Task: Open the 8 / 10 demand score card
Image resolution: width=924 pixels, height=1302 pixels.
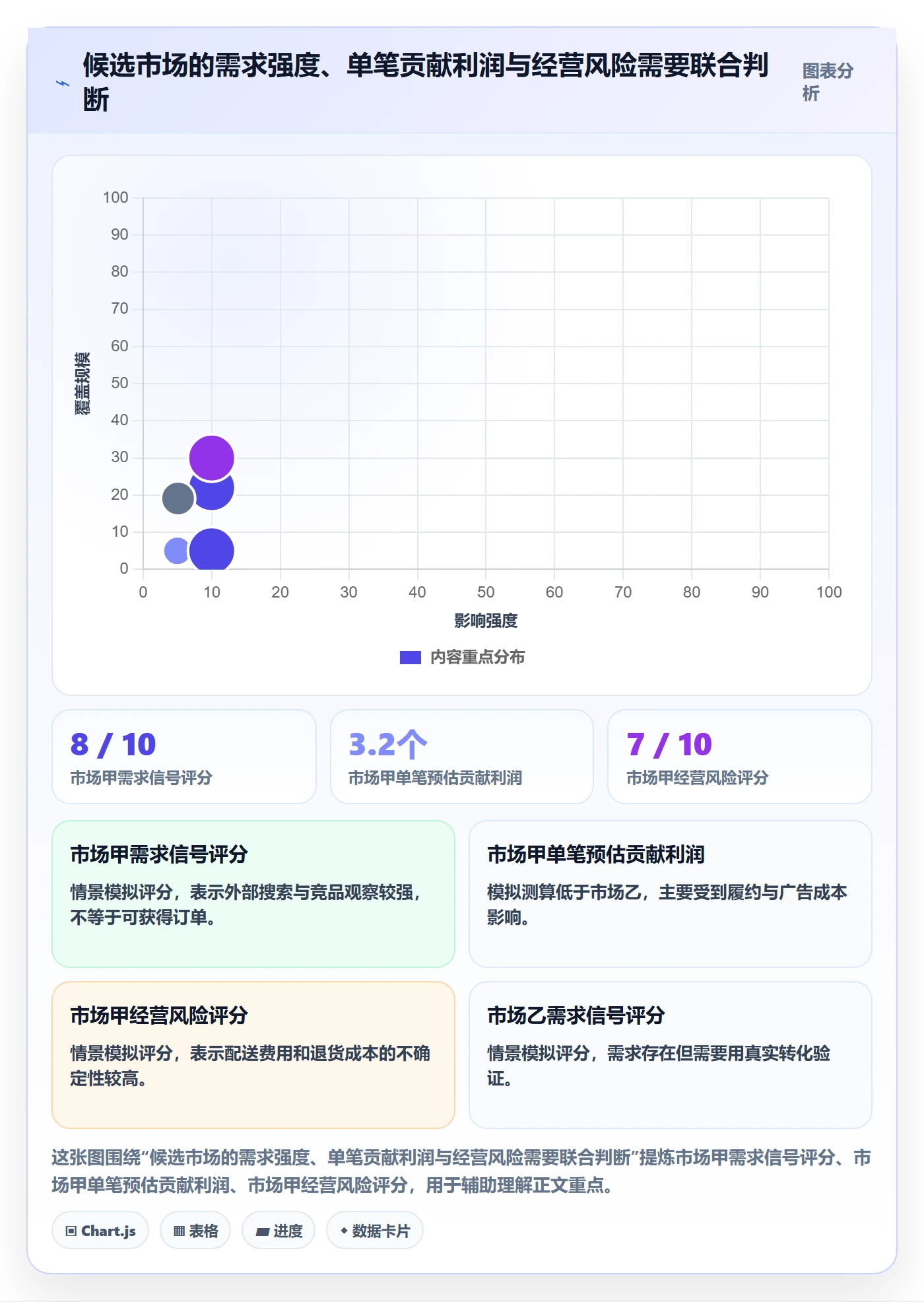Action: coord(184,757)
